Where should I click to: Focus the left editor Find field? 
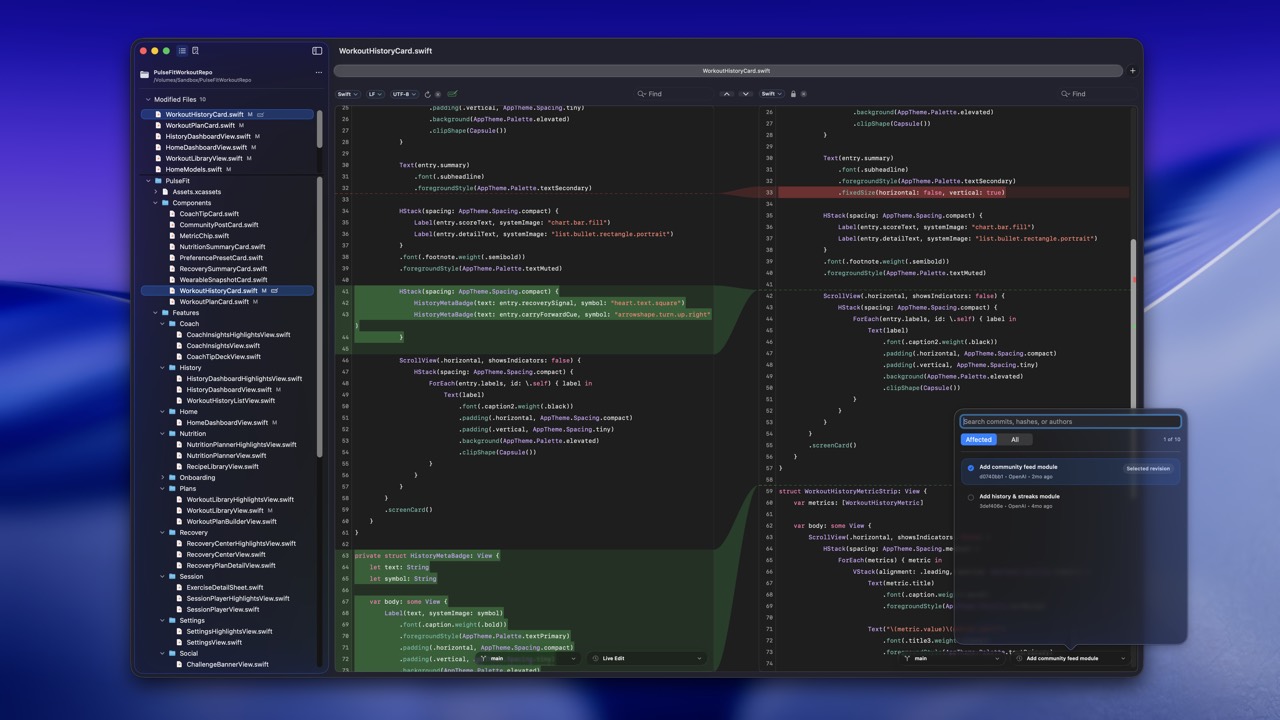(x=673, y=94)
